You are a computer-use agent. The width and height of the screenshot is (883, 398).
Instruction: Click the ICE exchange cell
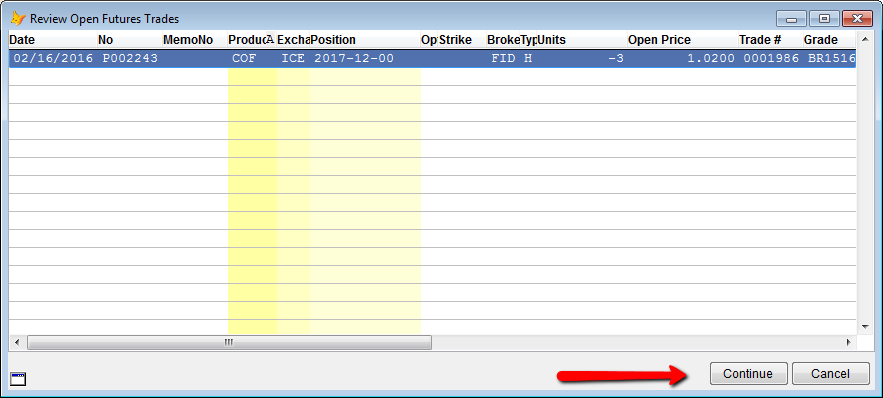[293, 59]
